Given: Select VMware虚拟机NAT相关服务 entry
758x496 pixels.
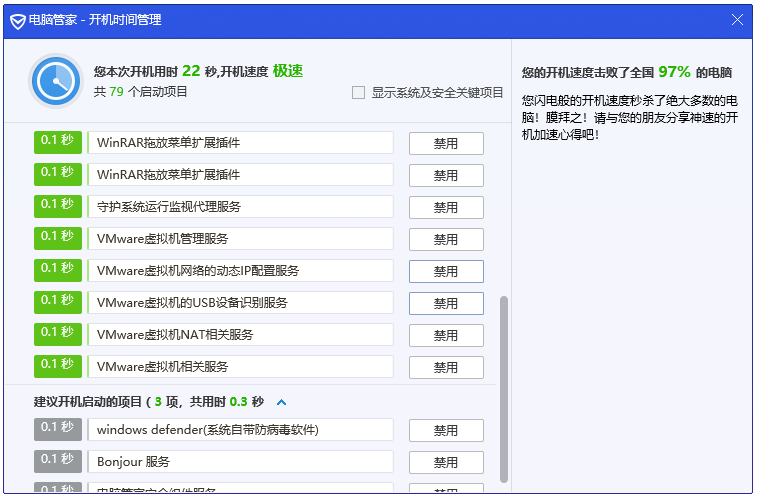Looking at the screenshot, I should (240, 335).
